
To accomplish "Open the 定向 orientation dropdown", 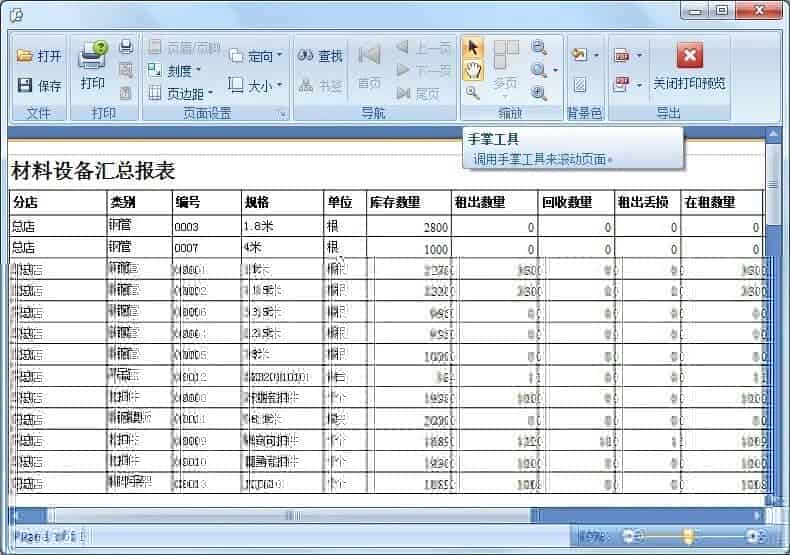I will (255, 55).
